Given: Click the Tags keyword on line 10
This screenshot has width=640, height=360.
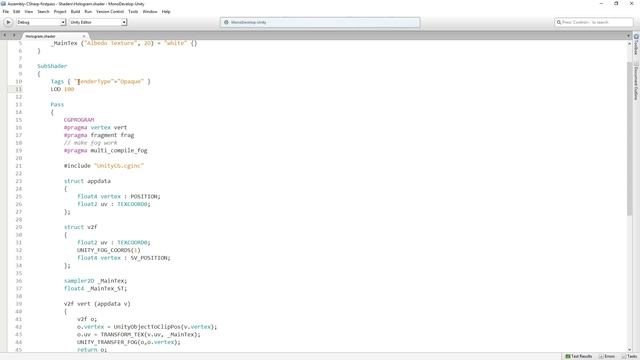Looking at the screenshot, I should (x=57, y=81).
